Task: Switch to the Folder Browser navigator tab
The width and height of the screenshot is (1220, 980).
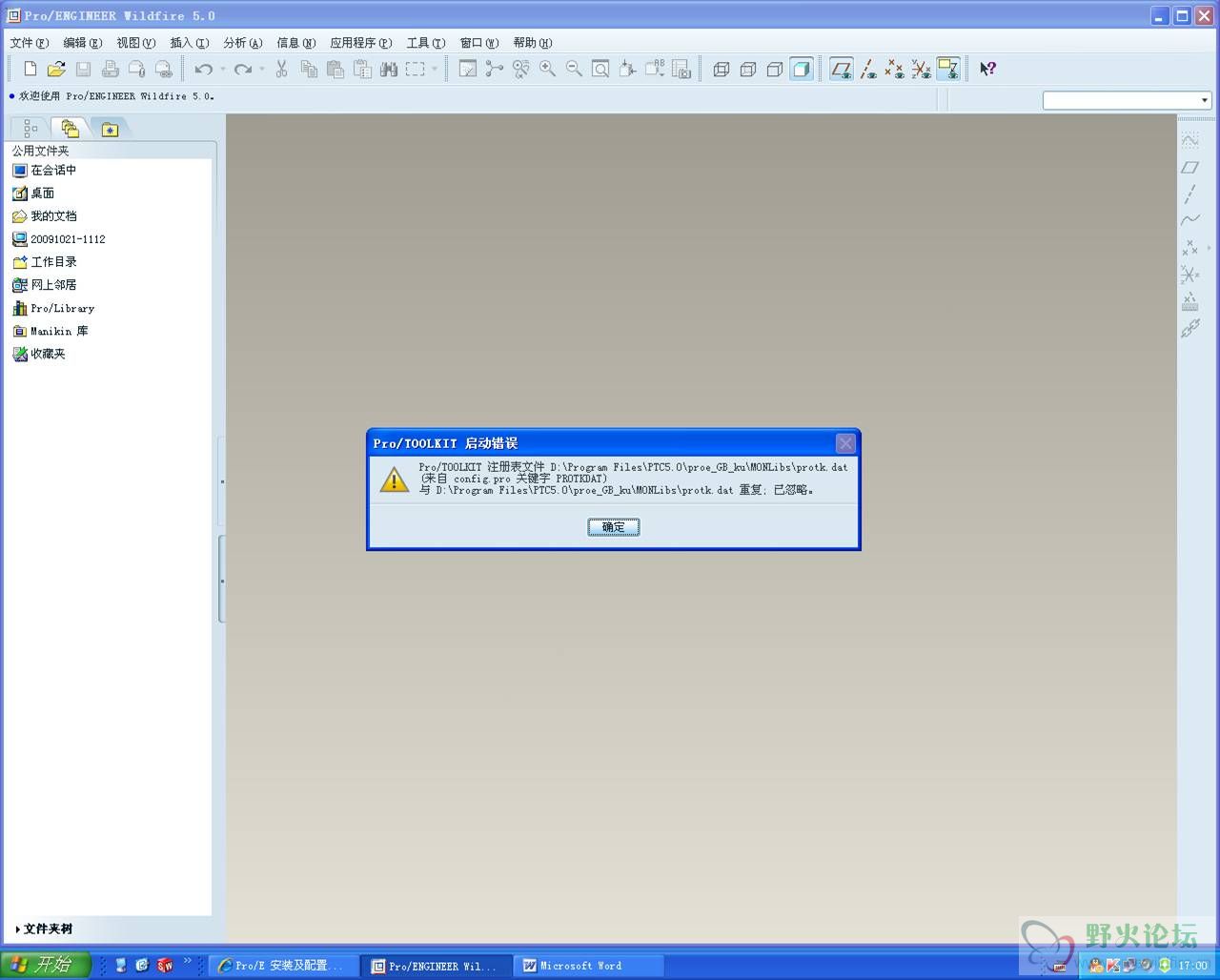Action: (70, 128)
